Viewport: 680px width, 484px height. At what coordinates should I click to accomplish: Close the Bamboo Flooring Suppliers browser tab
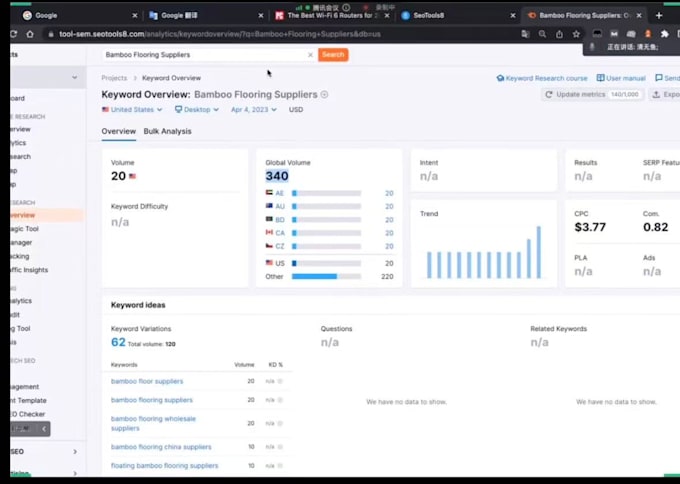[x=639, y=15]
